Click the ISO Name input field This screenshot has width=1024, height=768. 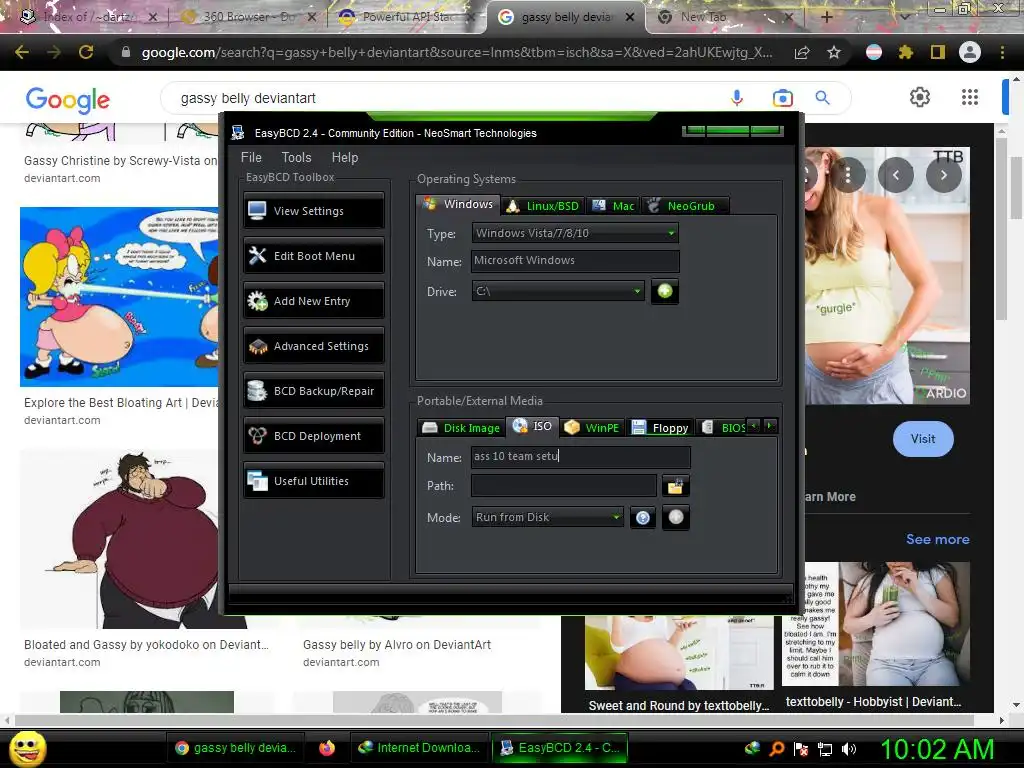pos(581,456)
